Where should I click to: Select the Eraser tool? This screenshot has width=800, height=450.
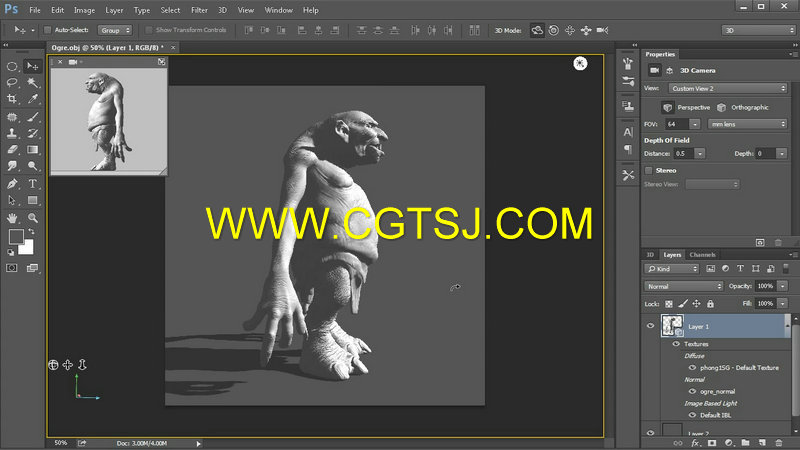(x=12, y=149)
